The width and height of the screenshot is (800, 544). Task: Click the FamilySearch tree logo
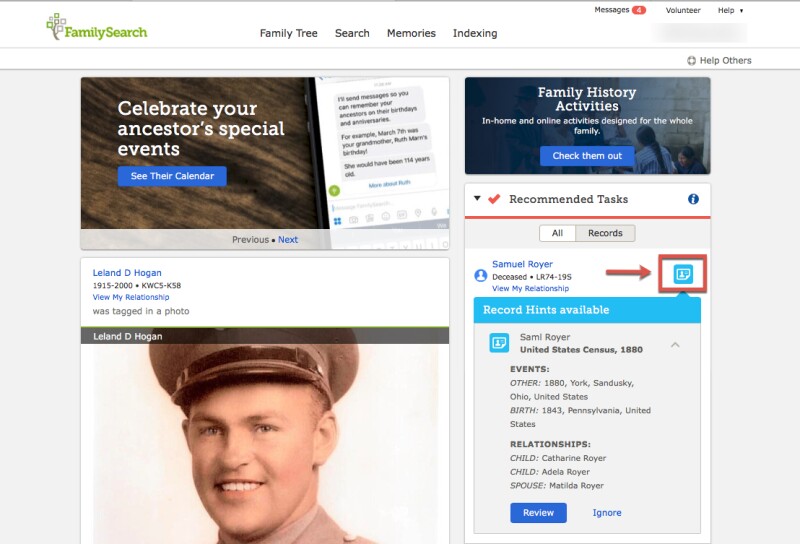[96, 27]
